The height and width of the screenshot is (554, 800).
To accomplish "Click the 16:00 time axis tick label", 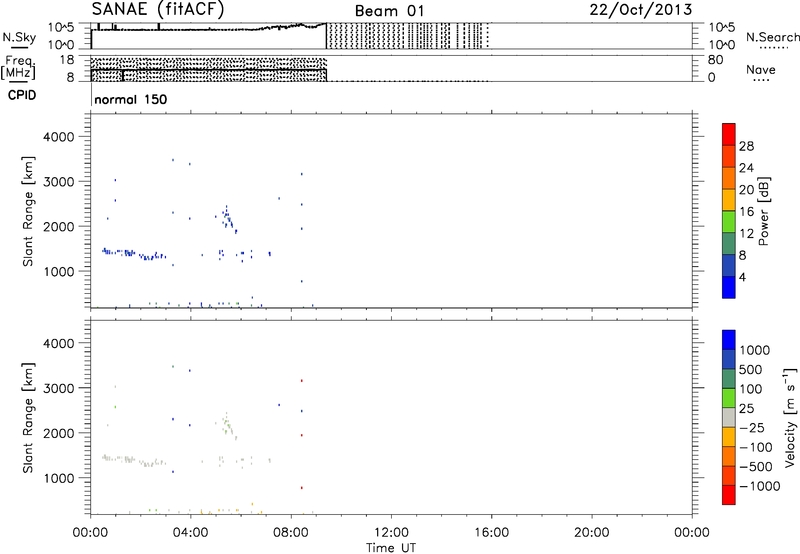I will pos(491,533).
